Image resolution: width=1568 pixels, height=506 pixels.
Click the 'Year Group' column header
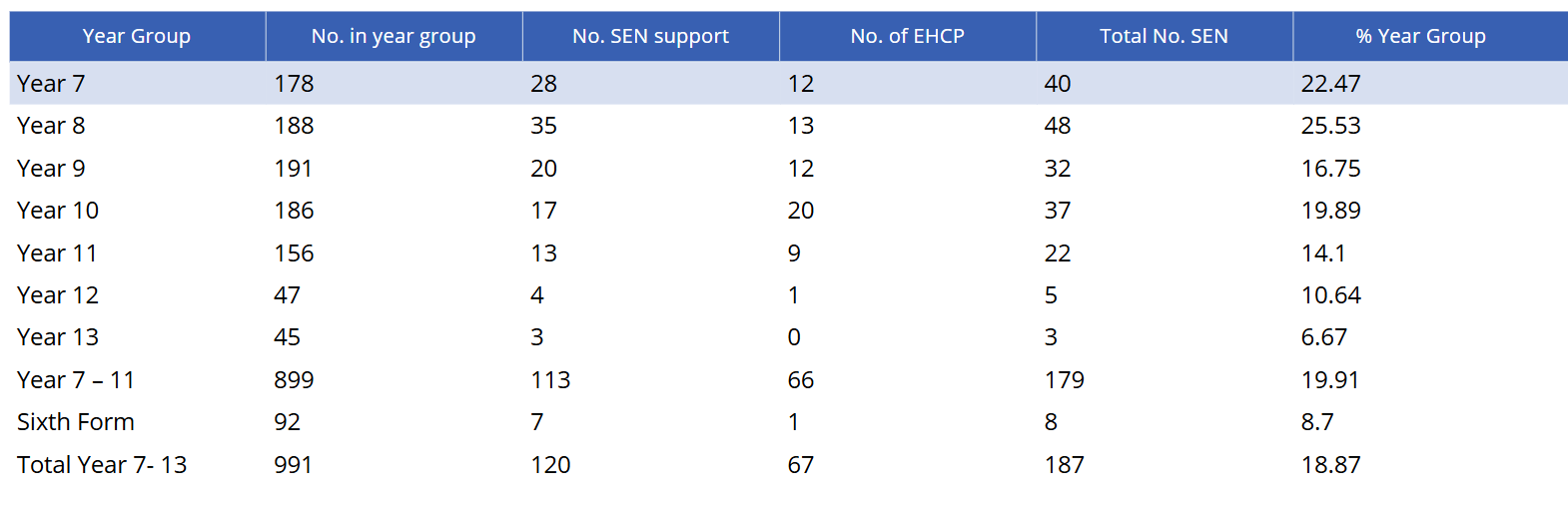137,37
